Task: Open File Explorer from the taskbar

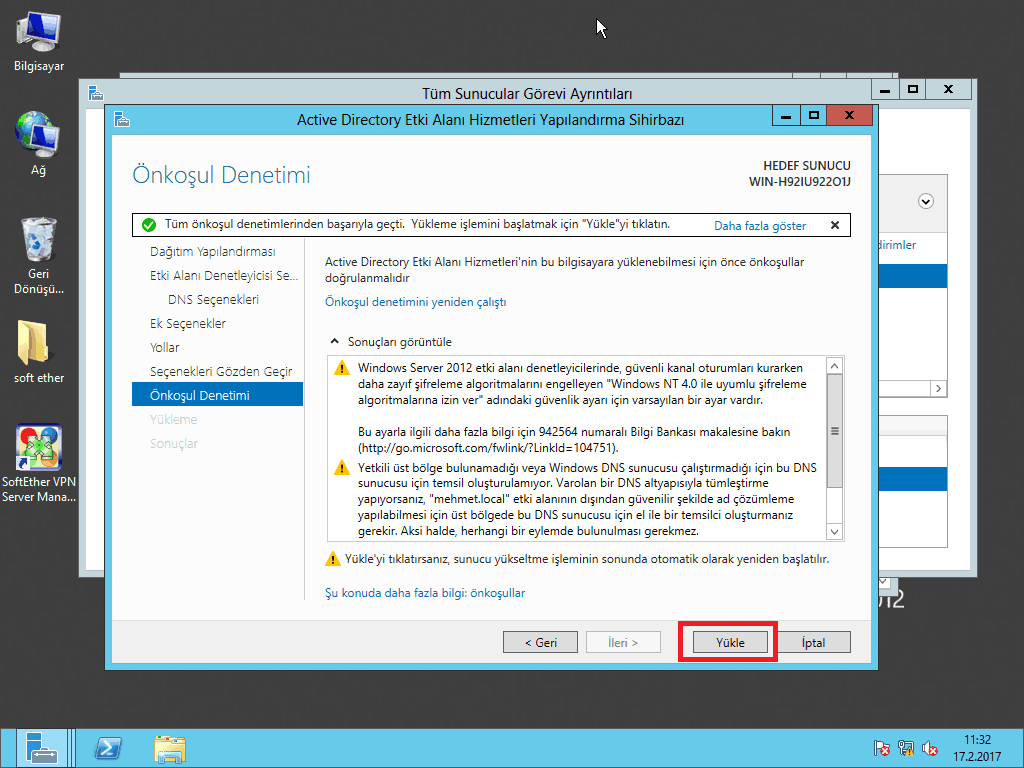Action: [170, 748]
